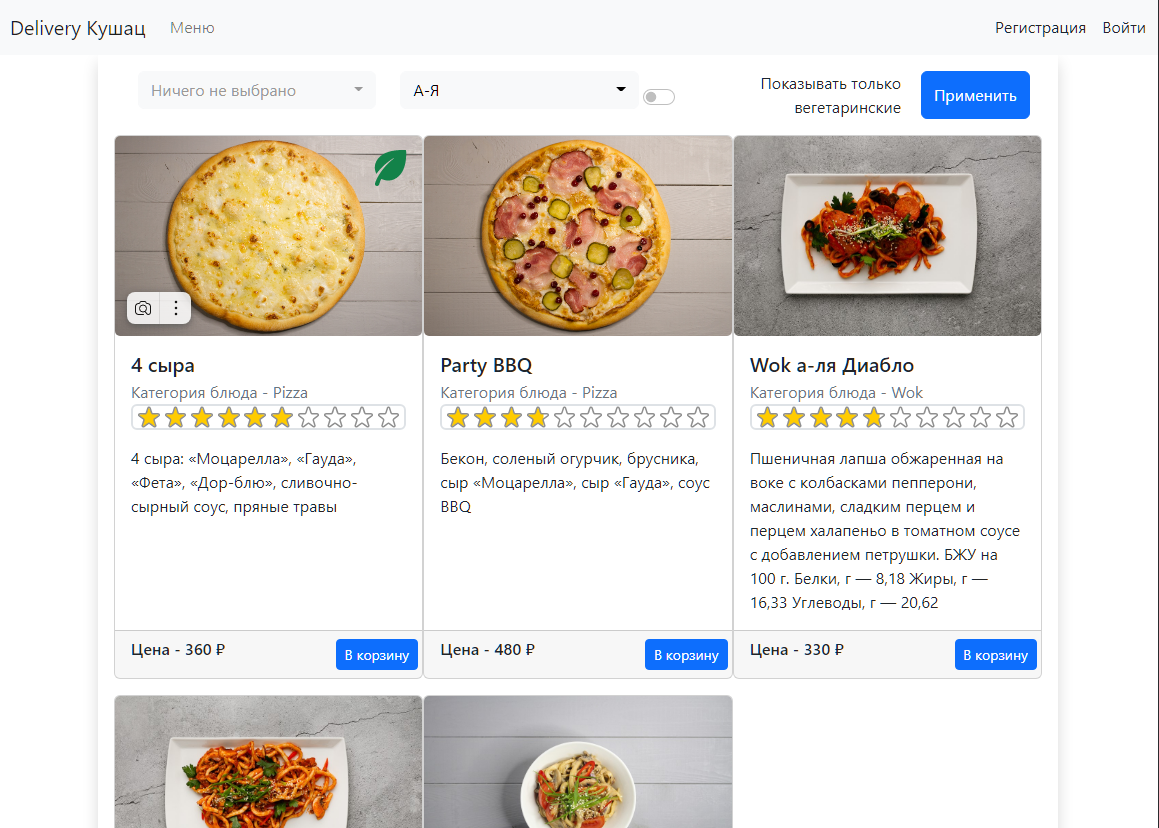Click the green vegetarian leaf icon
This screenshot has width=1159, height=828.
tap(389, 167)
